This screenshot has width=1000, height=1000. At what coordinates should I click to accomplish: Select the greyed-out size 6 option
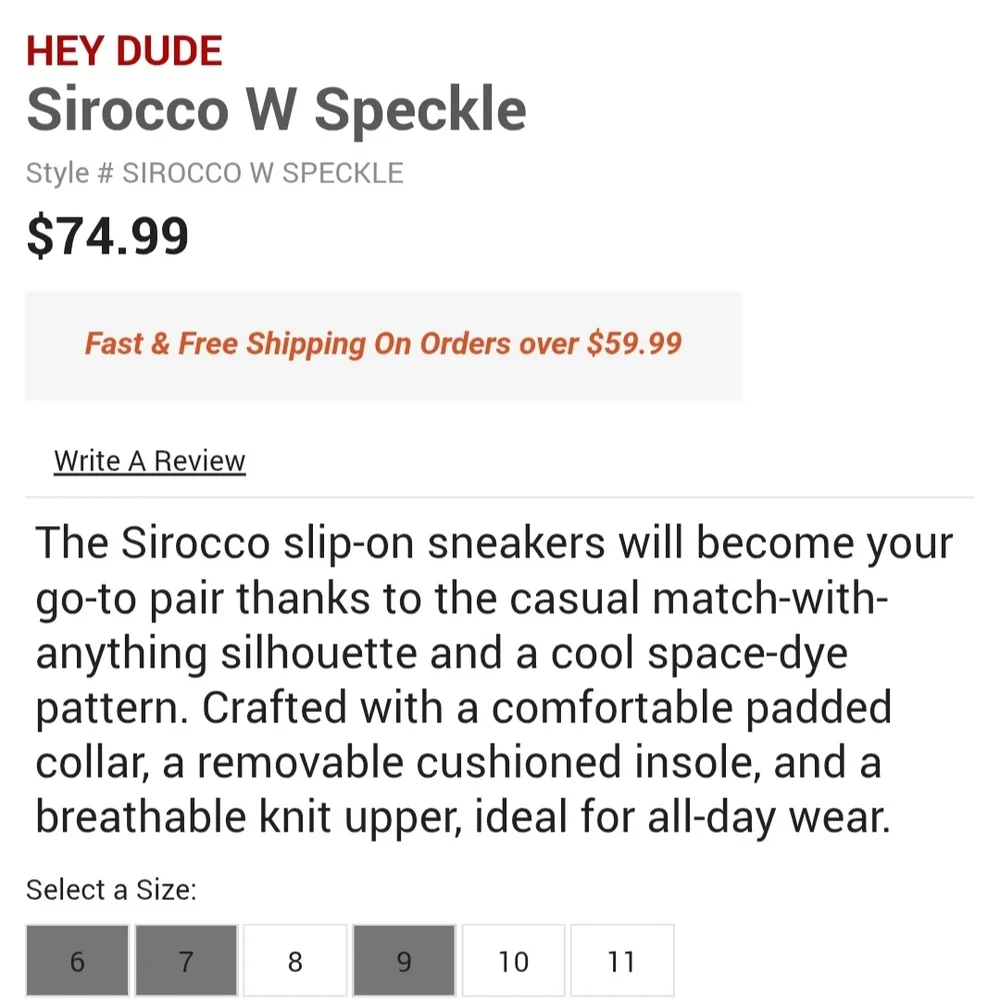tap(77, 960)
